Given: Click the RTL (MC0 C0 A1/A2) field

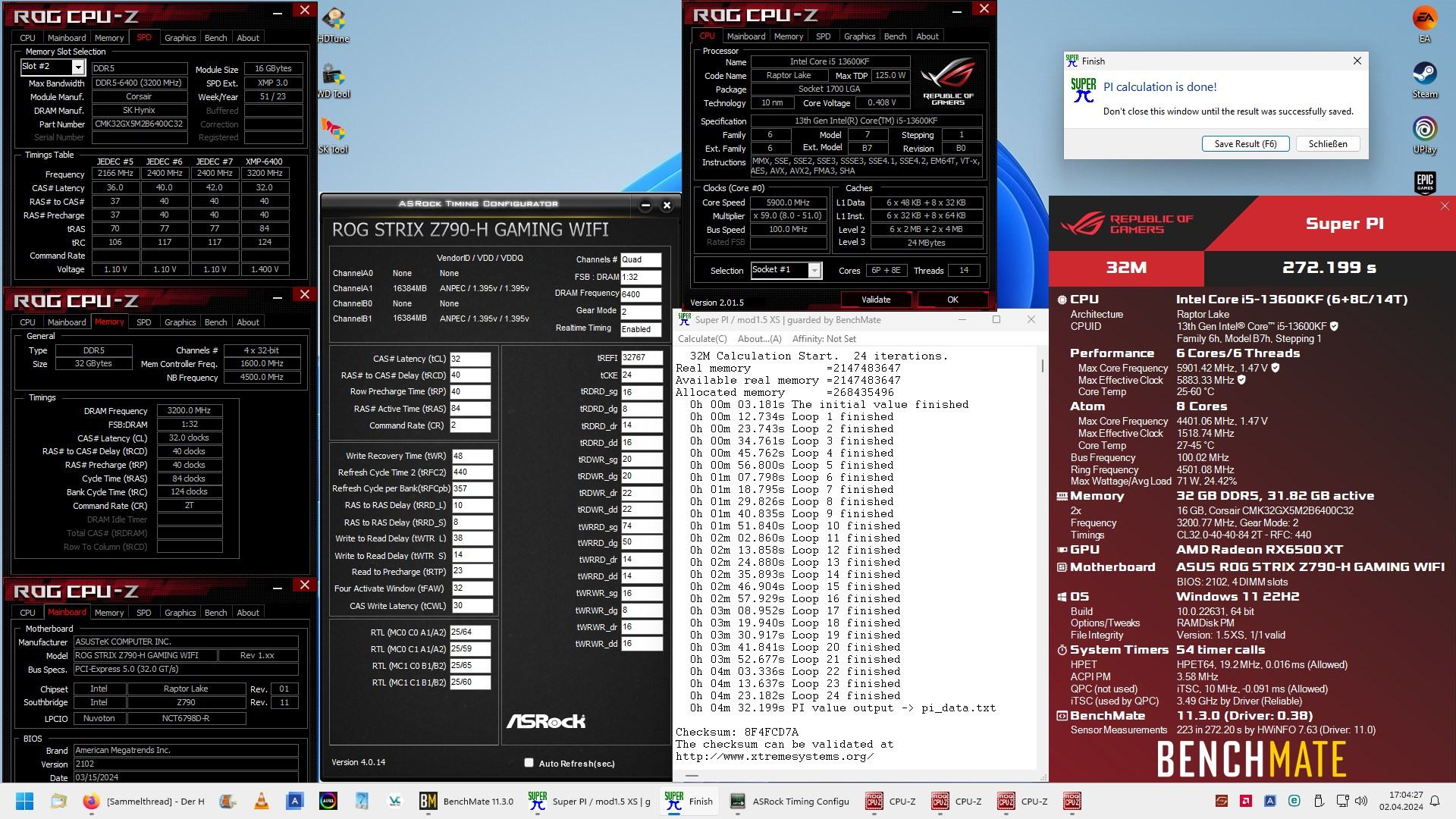Looking at the screenshot, I should 470,632.
